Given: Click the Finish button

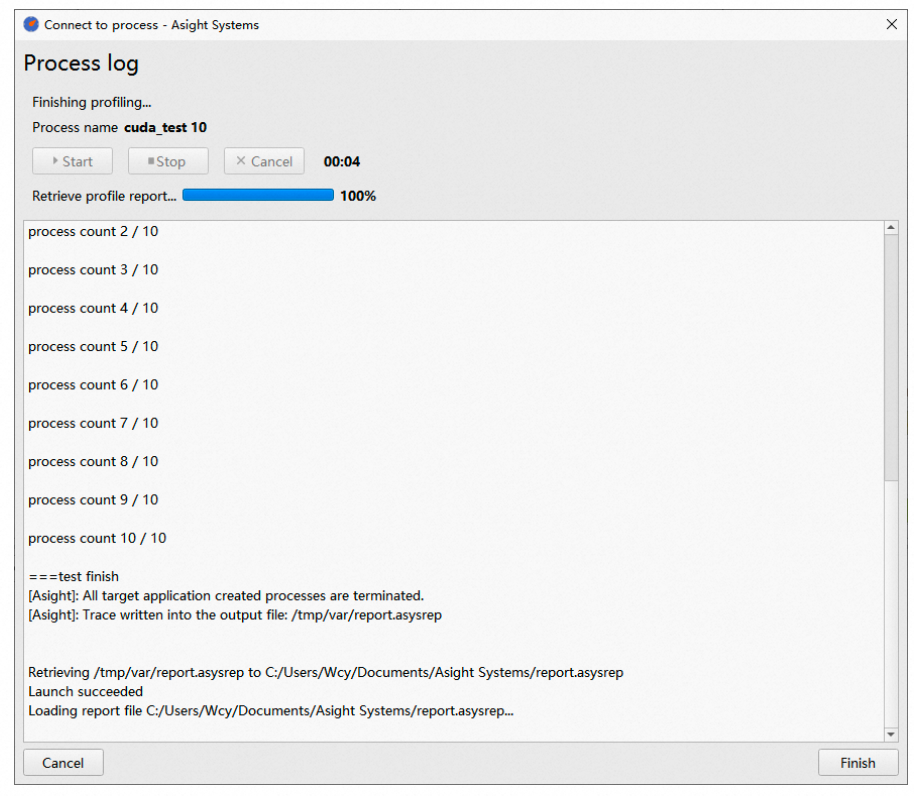Looking at the screenshot, I should pos(857,763).
